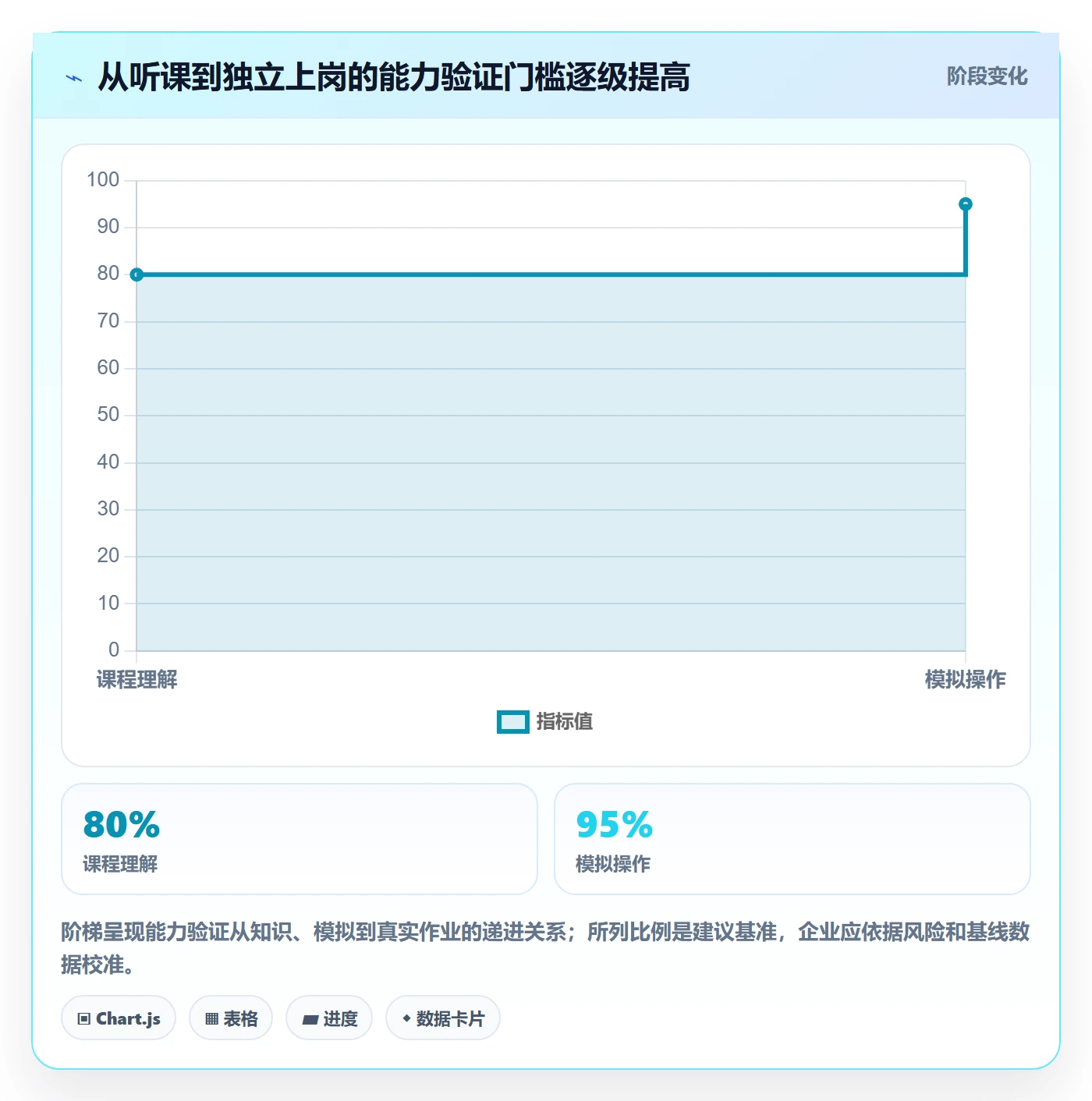Click the 95% value in the stat card

point(615,825)
